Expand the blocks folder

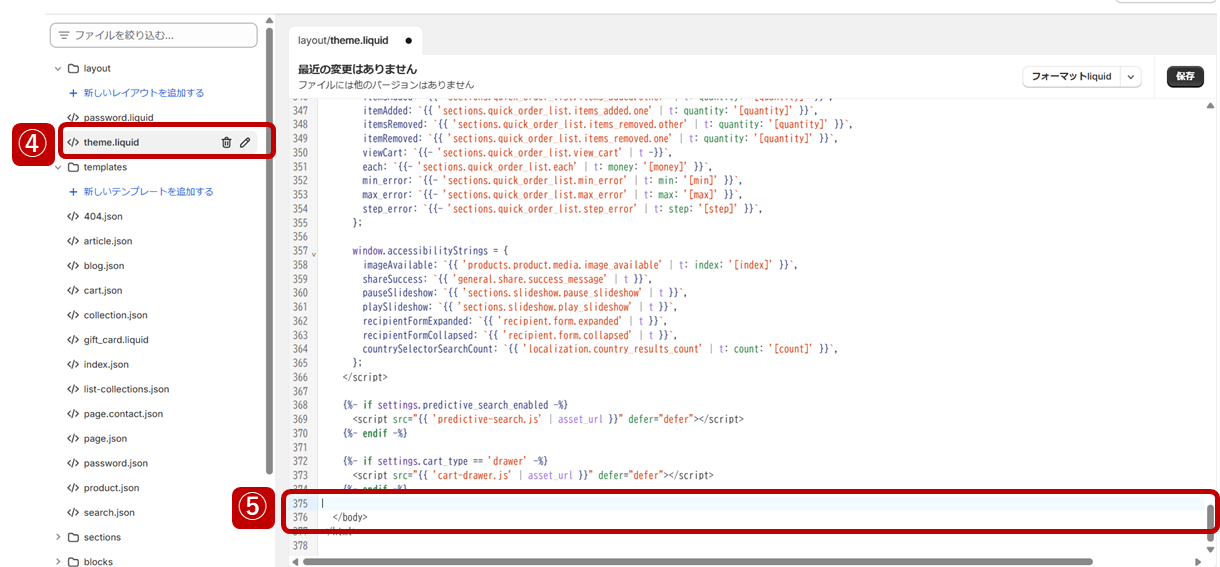(x=58, y=562)
